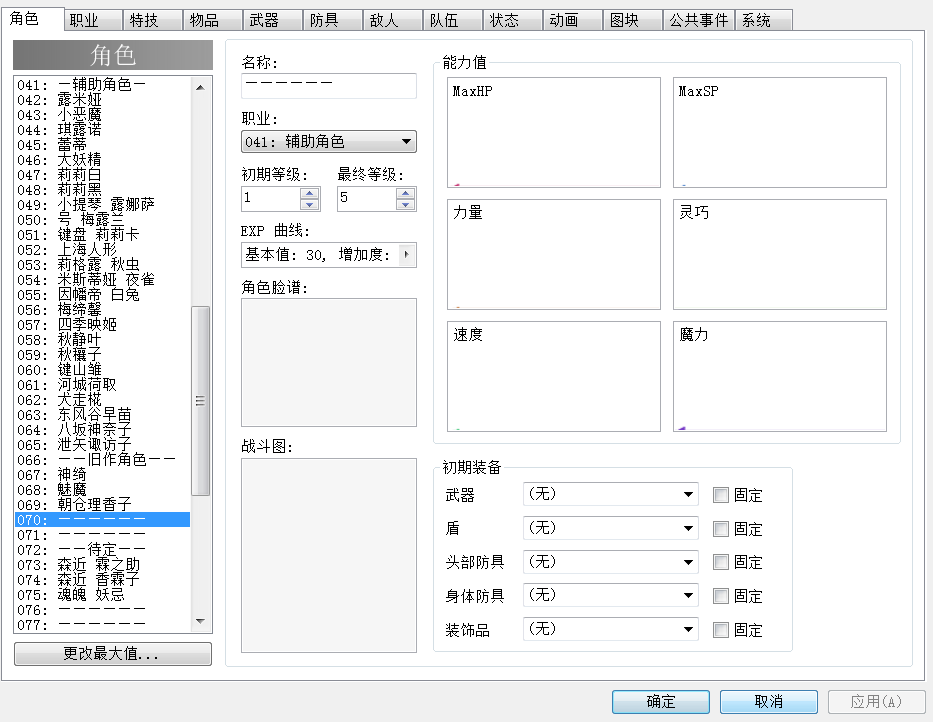Select actor 042: 露米娅 in list

102,100
